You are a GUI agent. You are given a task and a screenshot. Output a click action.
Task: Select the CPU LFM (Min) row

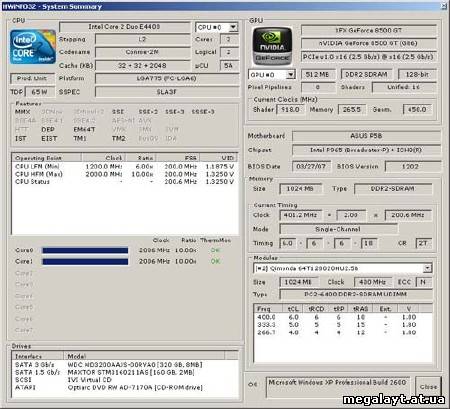[x=125, y=166]
